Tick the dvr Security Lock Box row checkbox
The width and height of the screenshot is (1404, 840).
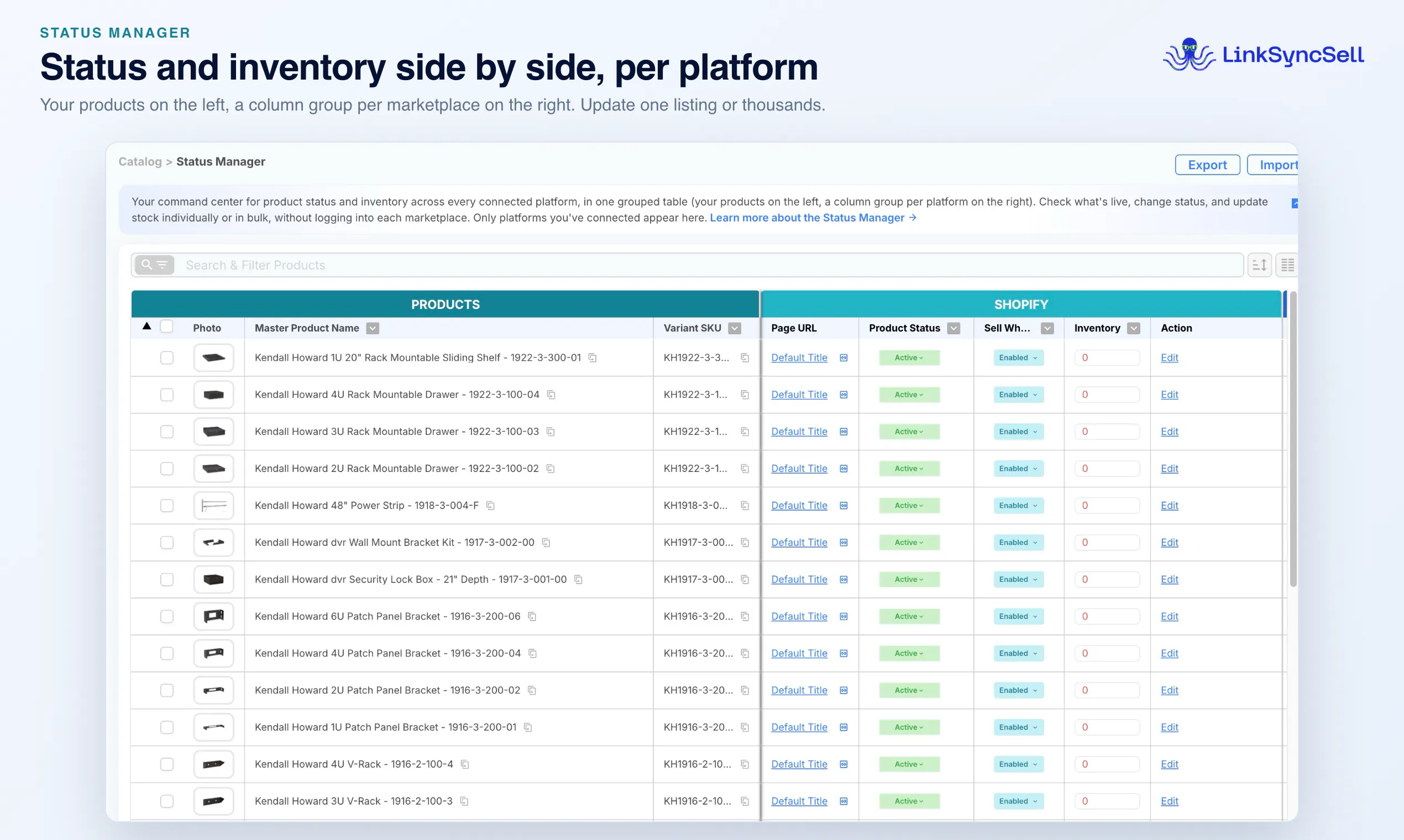point(166,580)
